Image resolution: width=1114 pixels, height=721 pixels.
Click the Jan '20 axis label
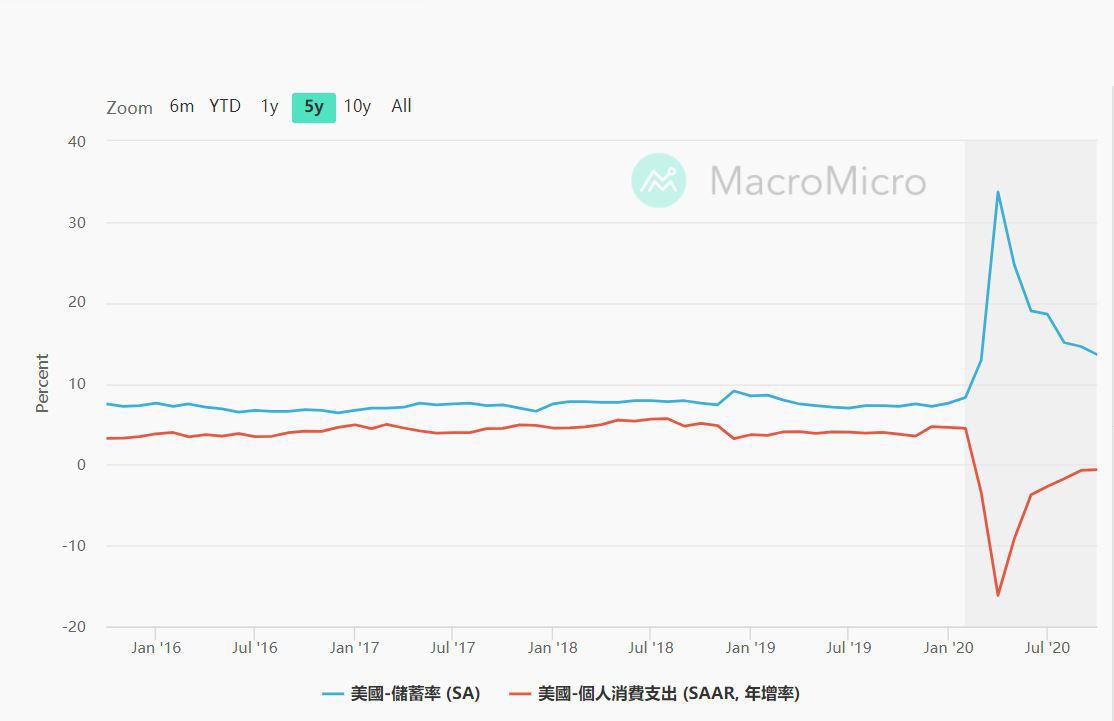coord(948,648)
